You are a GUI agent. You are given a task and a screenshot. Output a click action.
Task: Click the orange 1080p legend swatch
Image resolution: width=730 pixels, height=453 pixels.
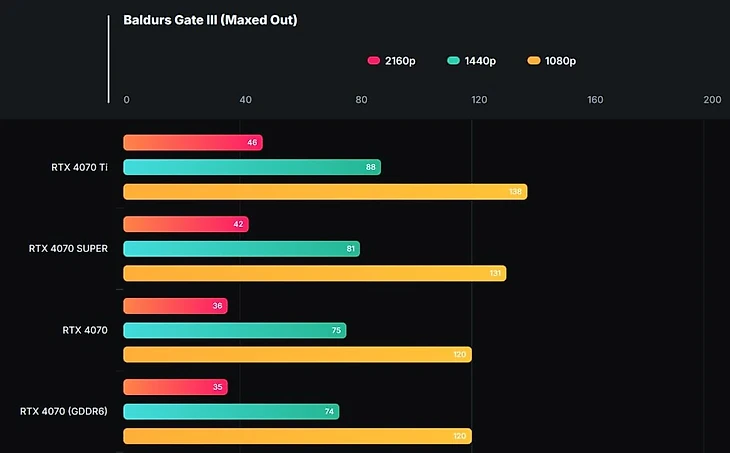(534, 61)
